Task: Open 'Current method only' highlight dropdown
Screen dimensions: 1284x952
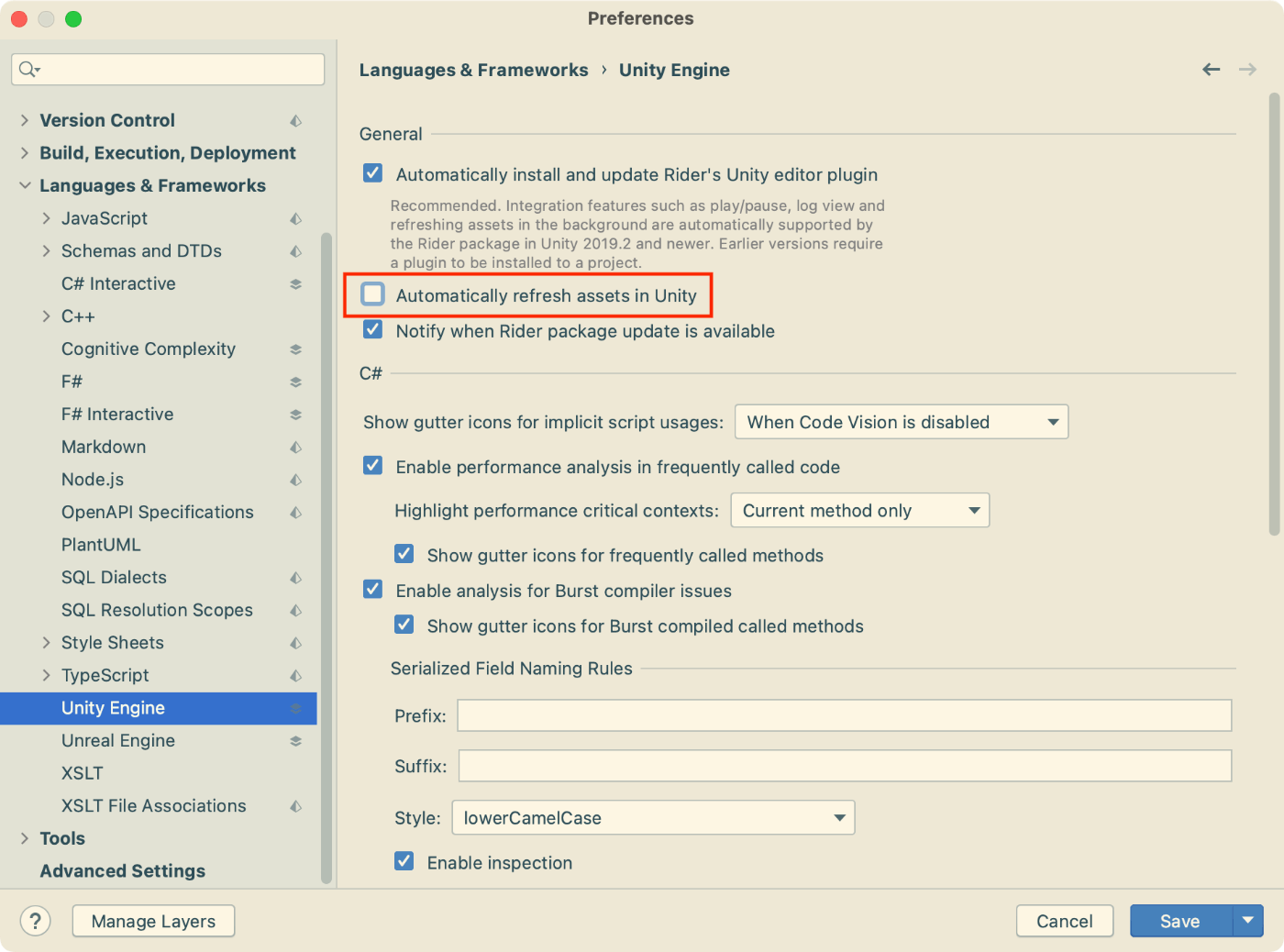Action: click(x=859, y=511)
